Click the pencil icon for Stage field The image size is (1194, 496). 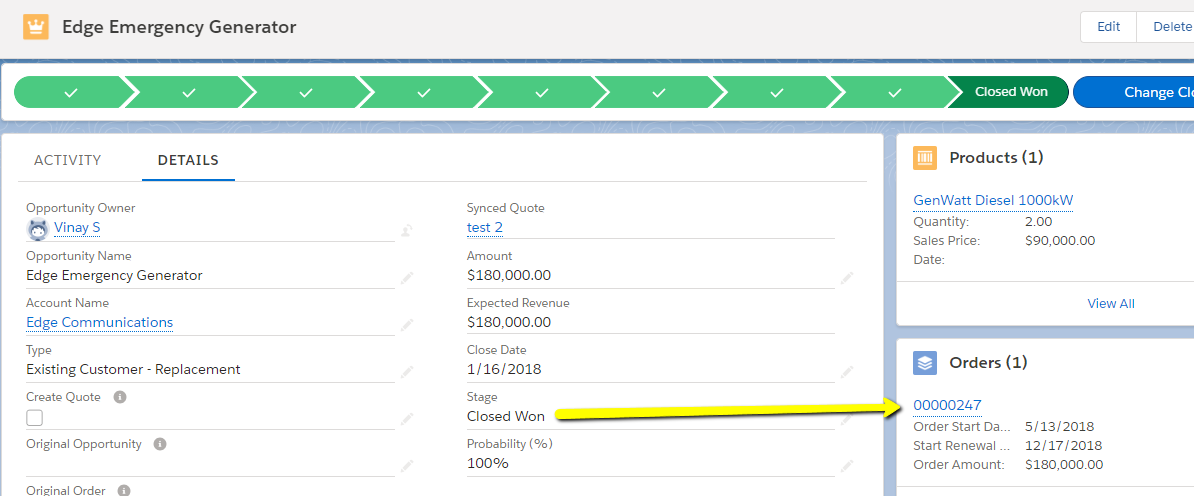pos(846,418)
